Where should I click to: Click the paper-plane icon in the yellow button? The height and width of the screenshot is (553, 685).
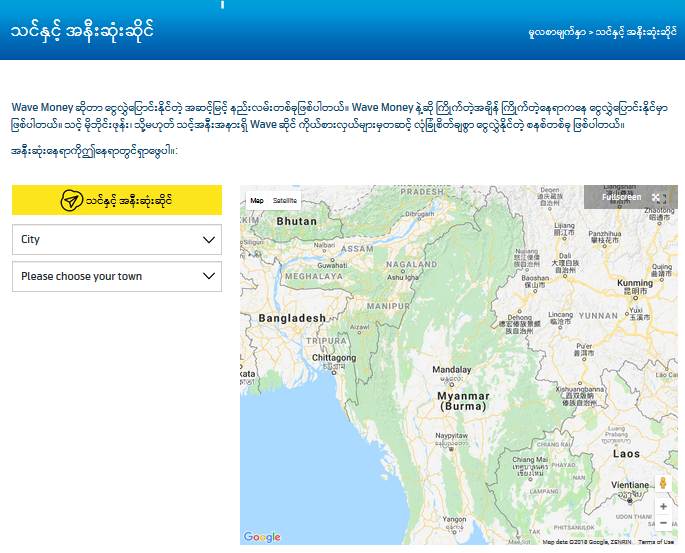pyautogui.click(x=71, y=200)
